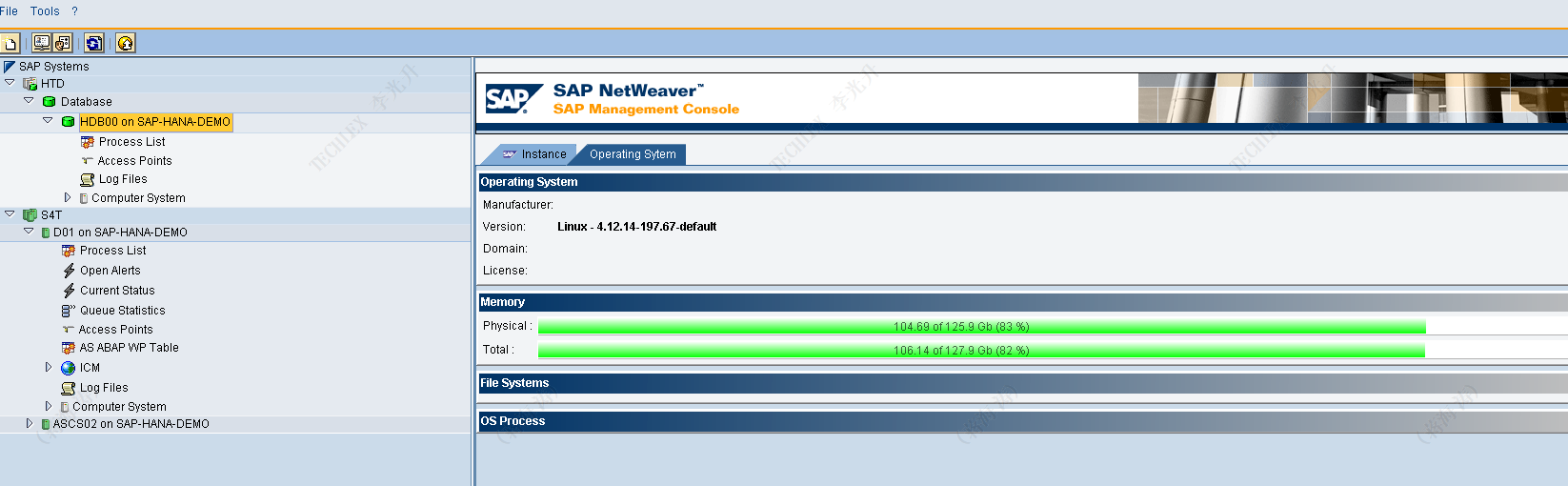Select Log Files label under D01

click(x=104, y=388)
